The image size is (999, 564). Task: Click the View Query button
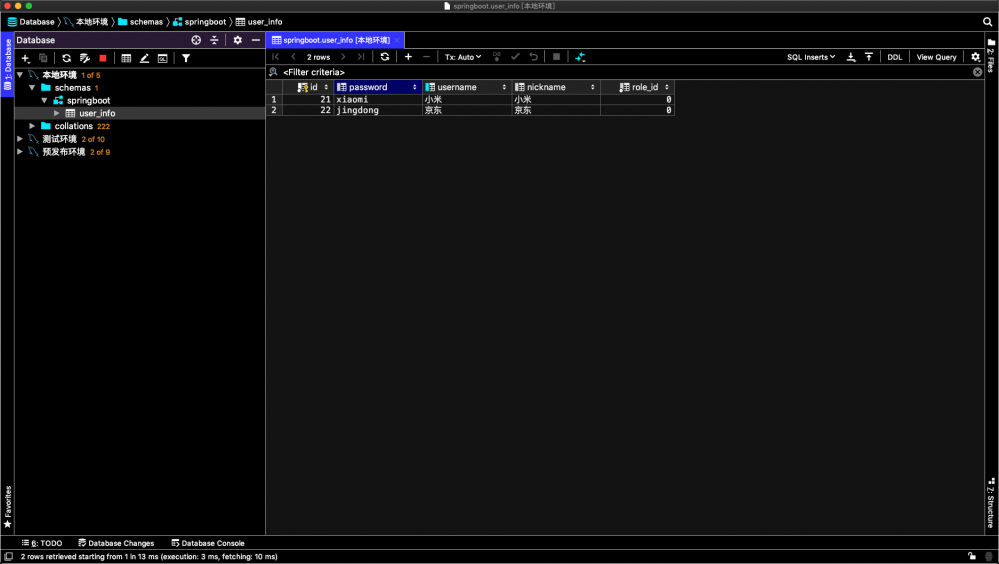[937, 57]
